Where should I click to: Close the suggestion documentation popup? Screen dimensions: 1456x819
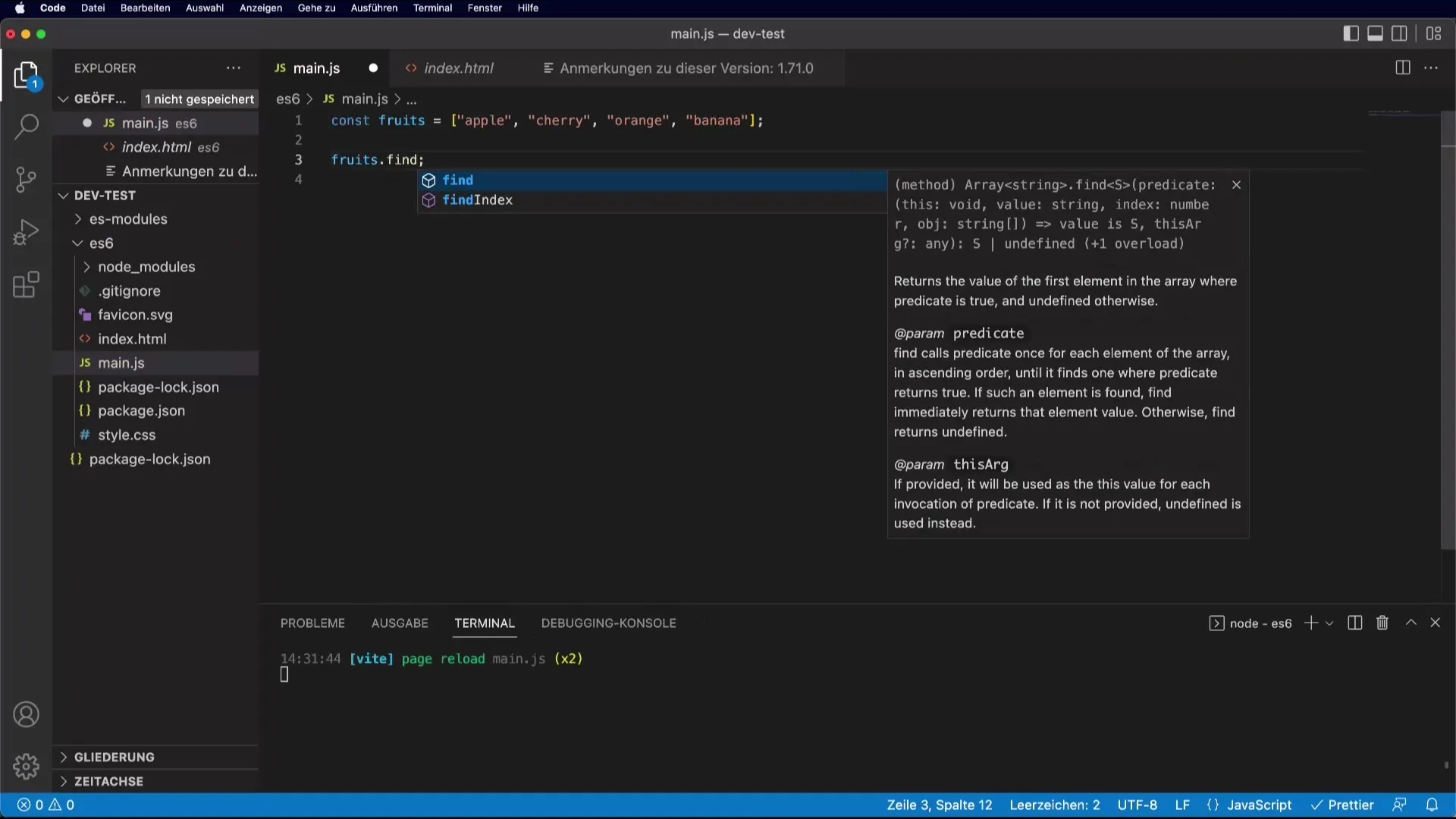pos(1236,185)
